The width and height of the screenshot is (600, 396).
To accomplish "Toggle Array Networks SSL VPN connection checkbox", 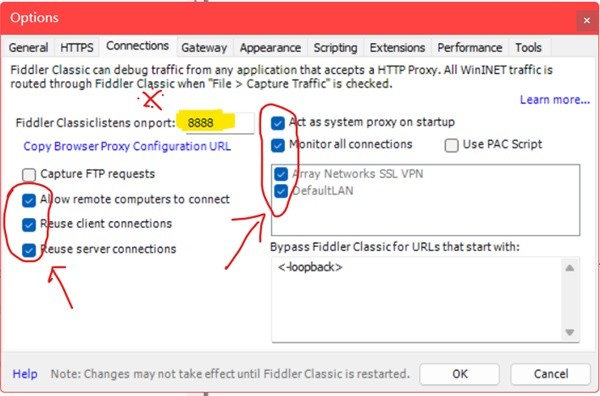I will click(281, 174).
